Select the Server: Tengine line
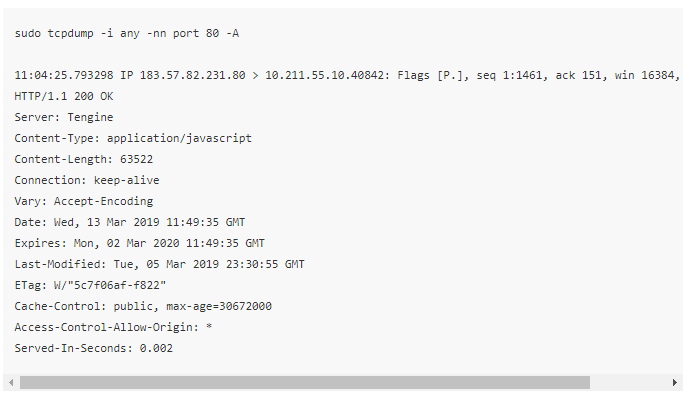The image size is (685, 394). pos(64,118)
